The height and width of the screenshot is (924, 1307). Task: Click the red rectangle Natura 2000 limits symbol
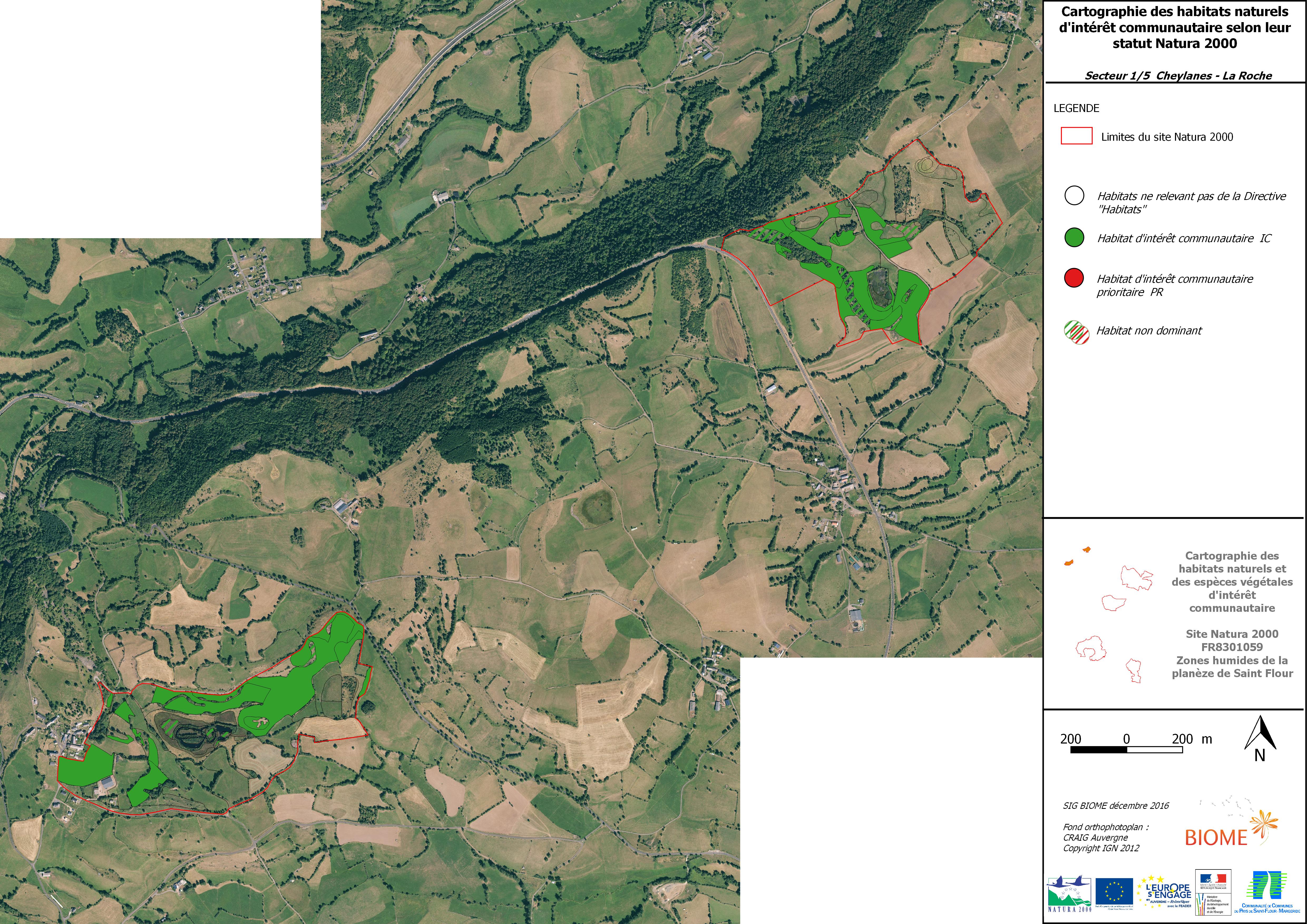(1076, 136)
